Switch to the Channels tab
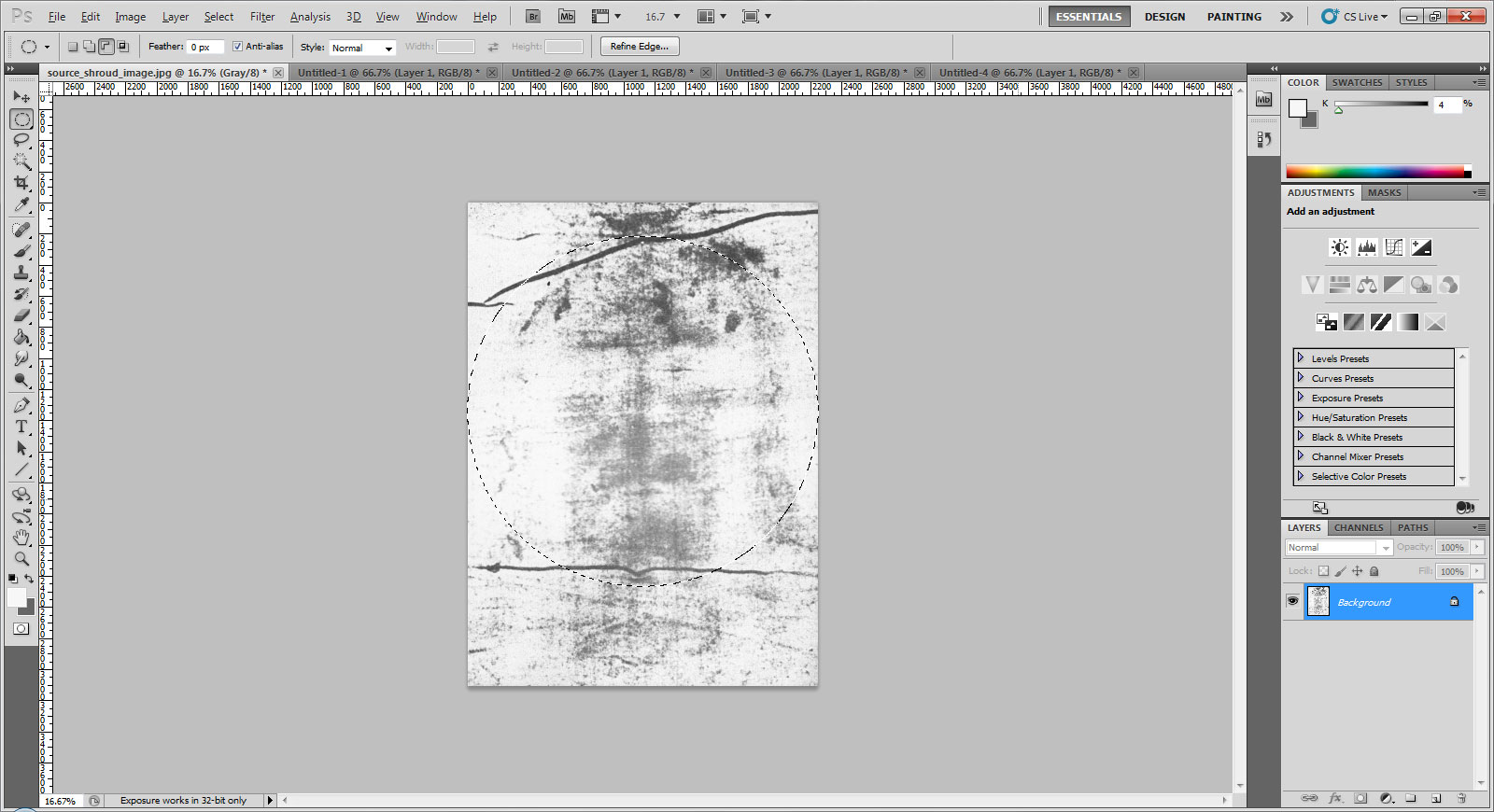The image size is (1494, 812). tap(1358, 527)
